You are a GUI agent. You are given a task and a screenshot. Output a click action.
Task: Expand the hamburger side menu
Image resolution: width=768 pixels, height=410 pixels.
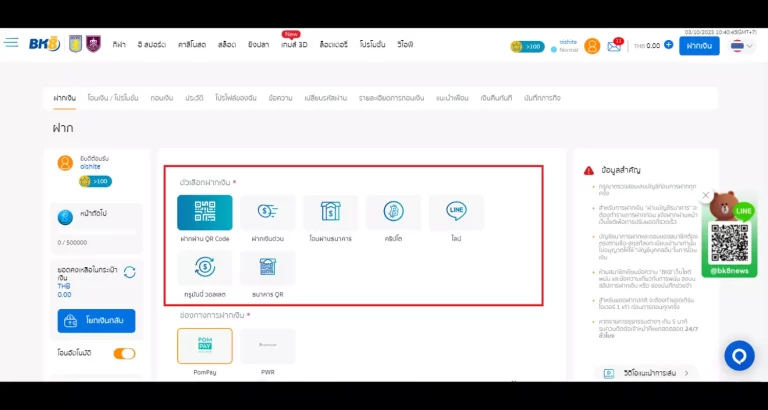[x=11, y=43]
